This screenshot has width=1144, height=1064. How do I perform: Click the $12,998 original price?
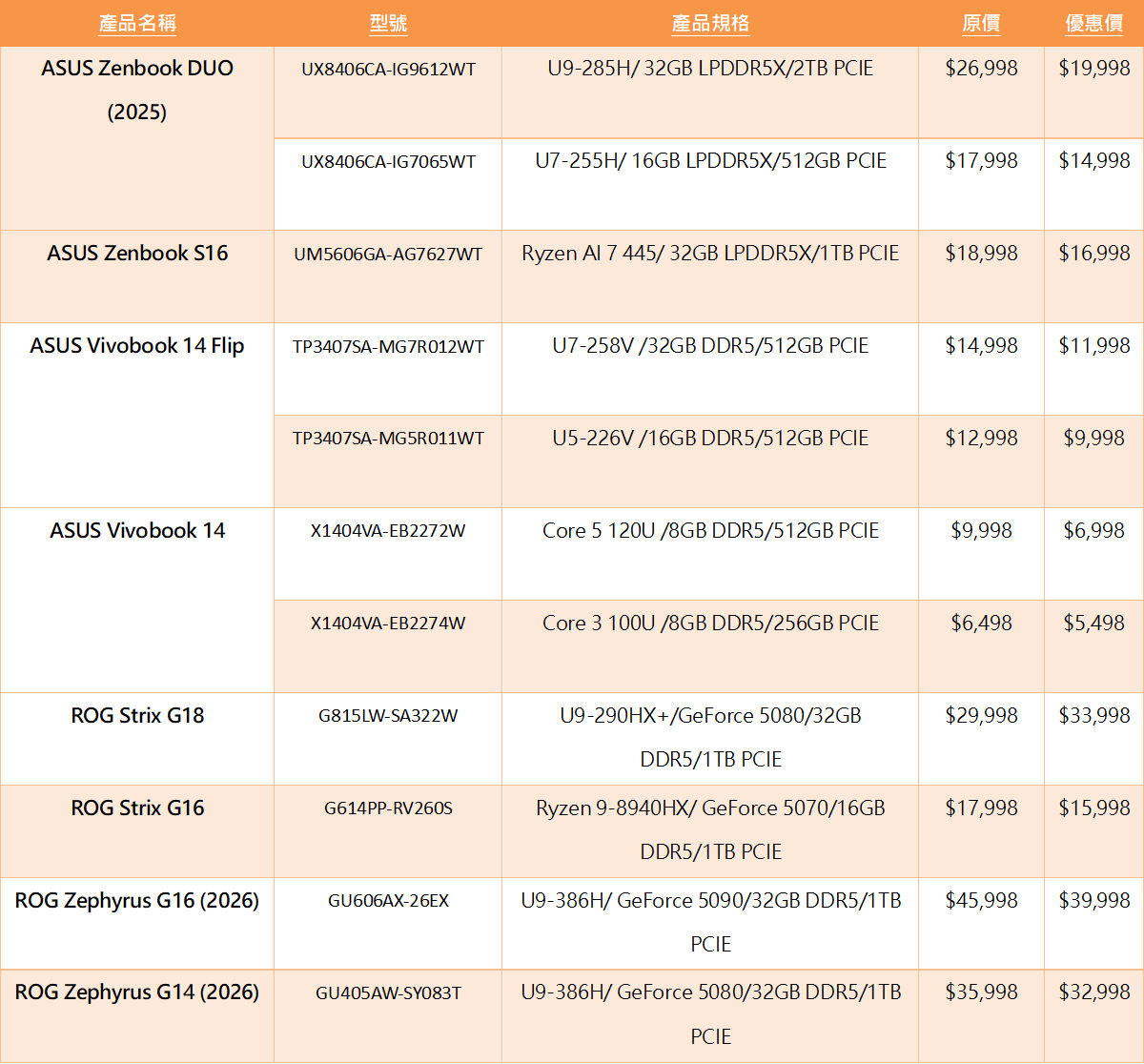(x=981, y=439)
